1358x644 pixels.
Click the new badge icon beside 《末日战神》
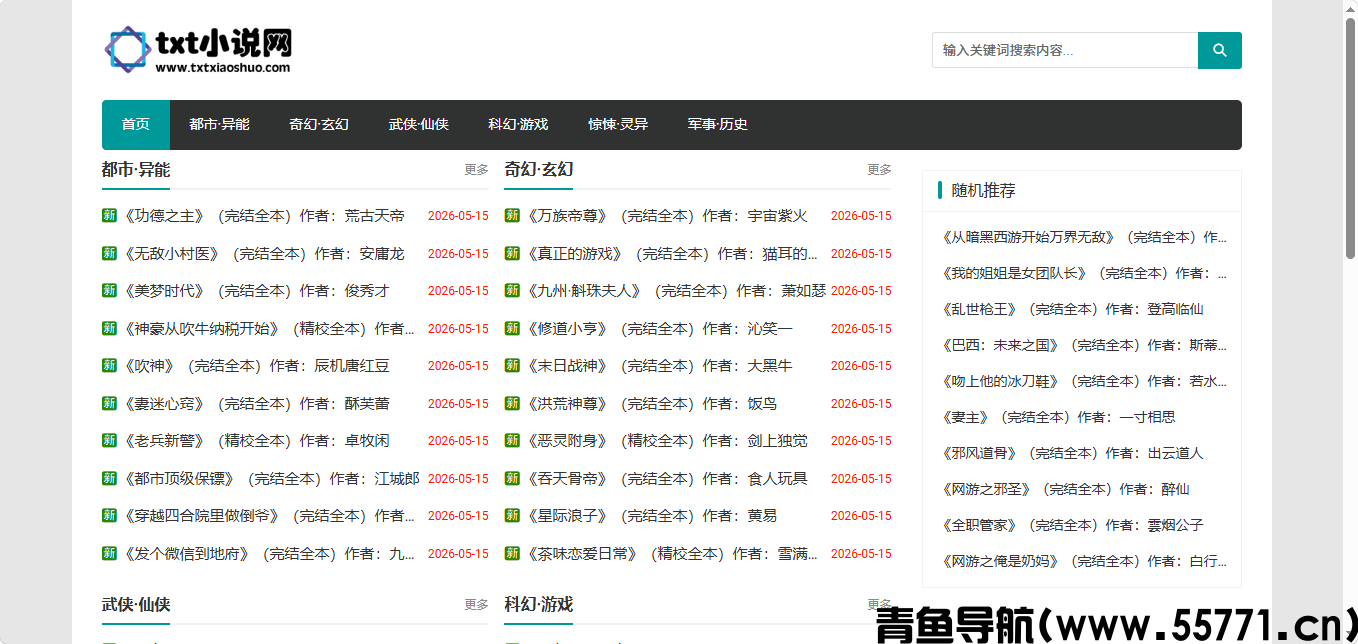click(512, 365)
